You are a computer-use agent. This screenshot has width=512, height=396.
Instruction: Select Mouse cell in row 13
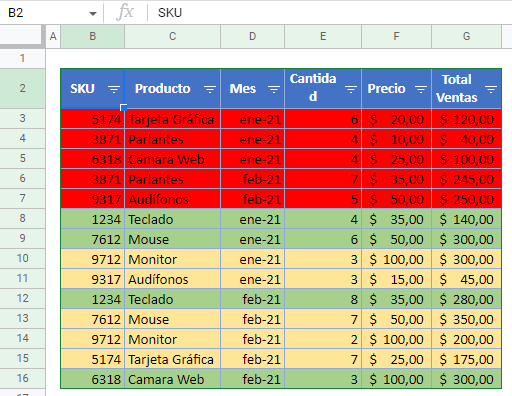pos(172,319)
